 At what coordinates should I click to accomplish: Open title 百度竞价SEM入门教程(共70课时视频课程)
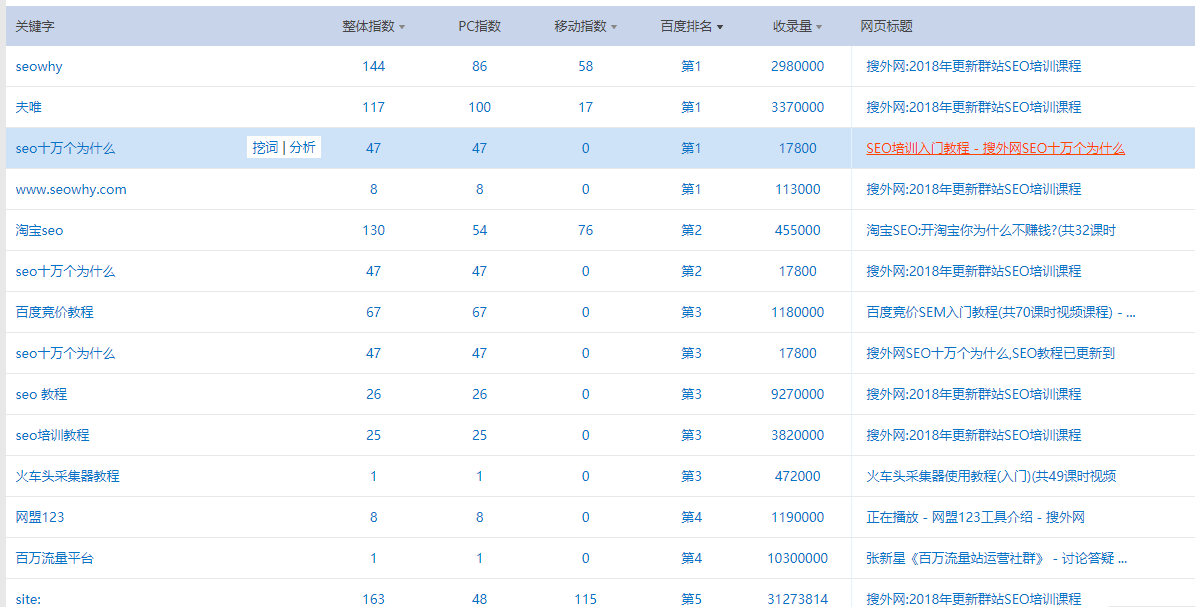coord(1001,313)
